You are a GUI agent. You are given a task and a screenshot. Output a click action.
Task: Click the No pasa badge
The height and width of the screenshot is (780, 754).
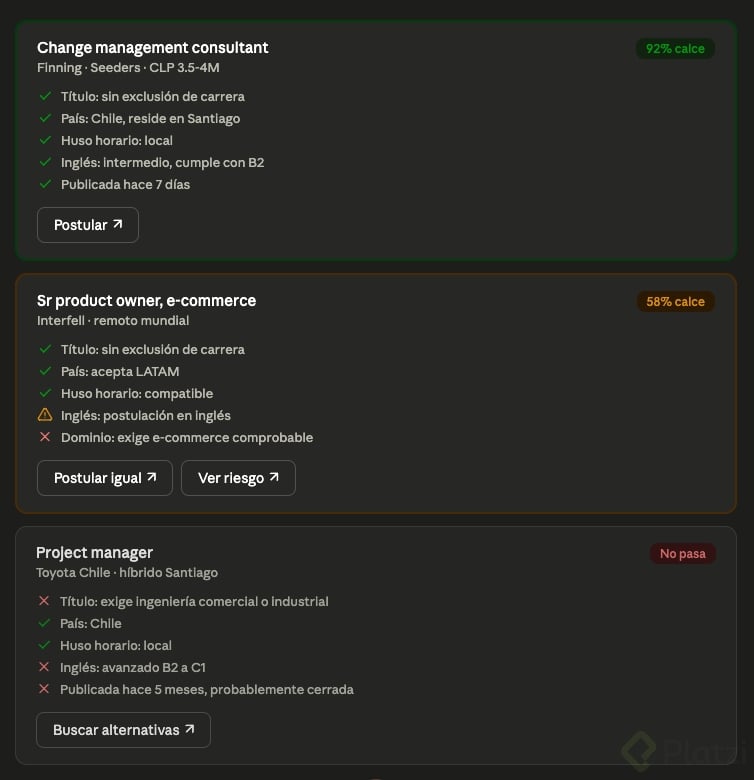click(x=682, y=554)
